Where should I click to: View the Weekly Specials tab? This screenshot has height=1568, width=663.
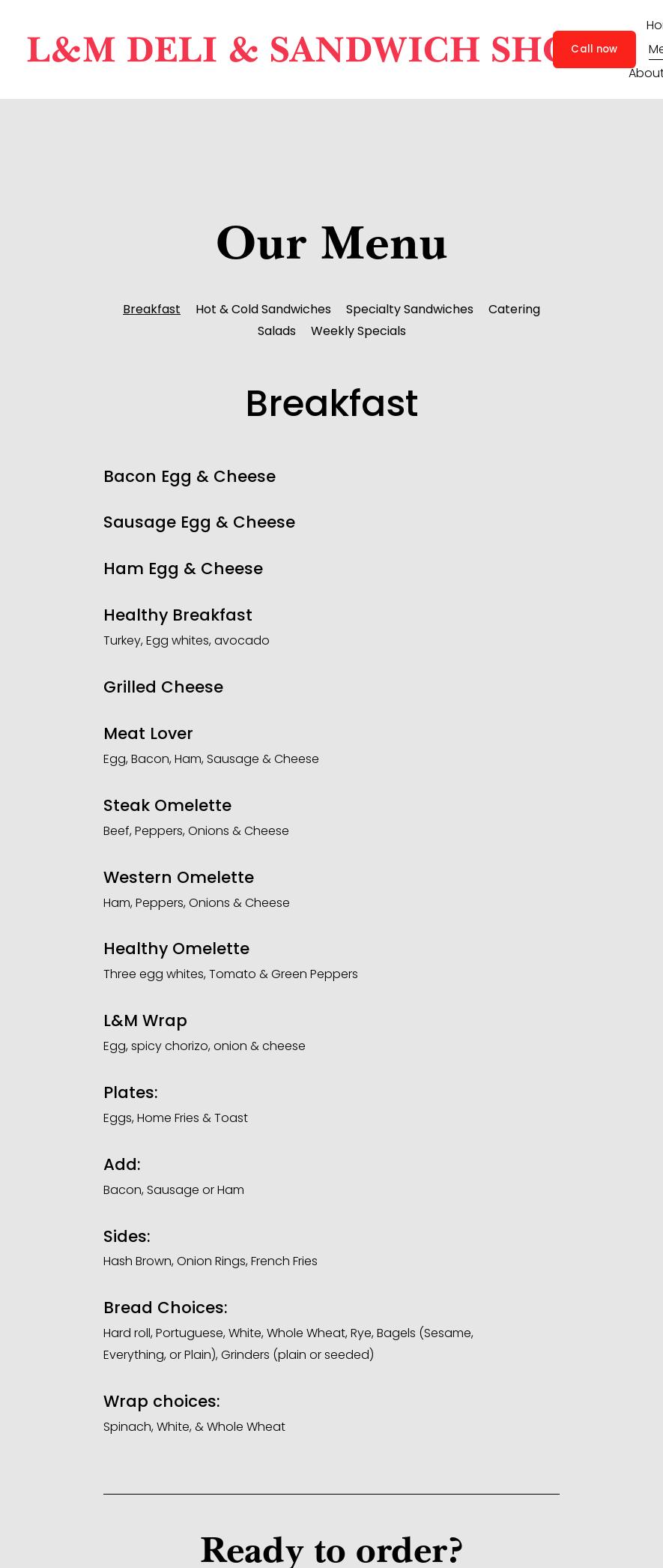(x=358, y=331)
